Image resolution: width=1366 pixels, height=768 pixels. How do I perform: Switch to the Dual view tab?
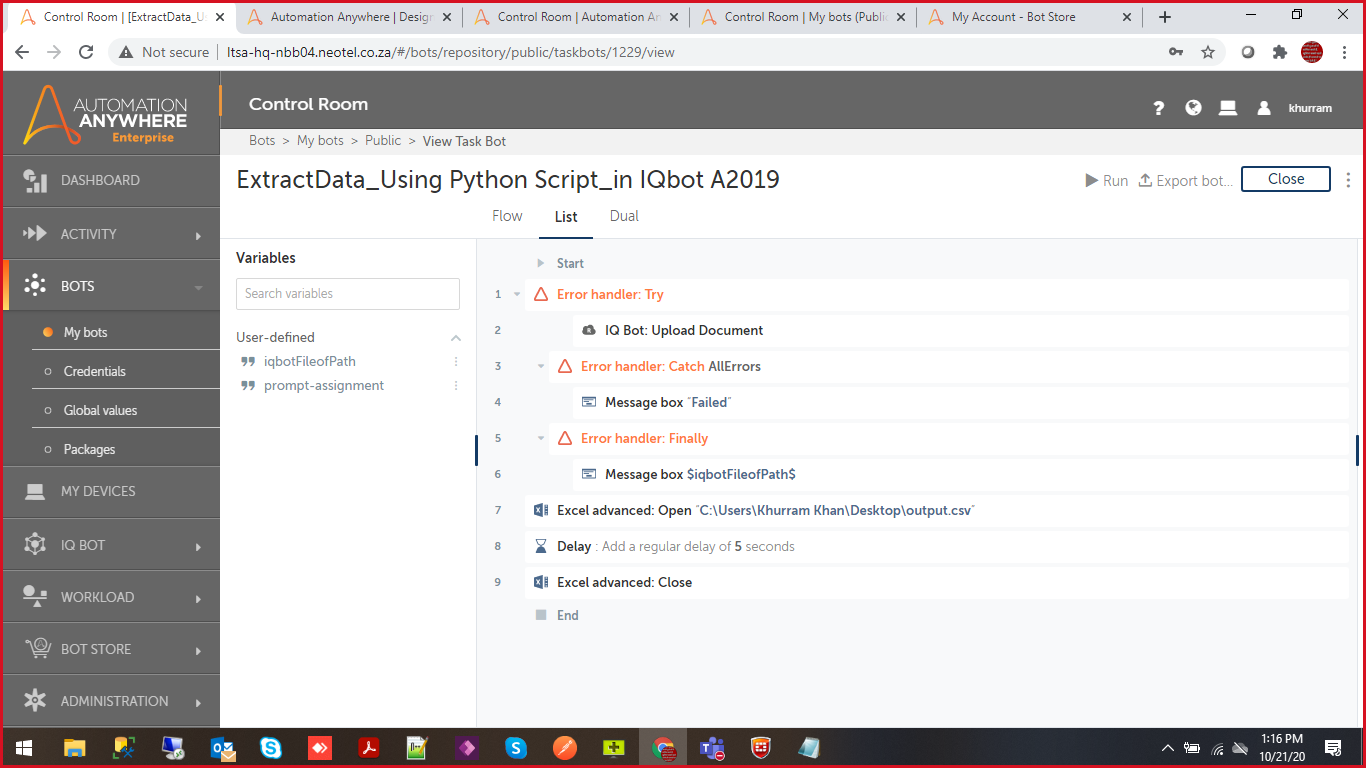pyautogui.click(x=624, y=216)
